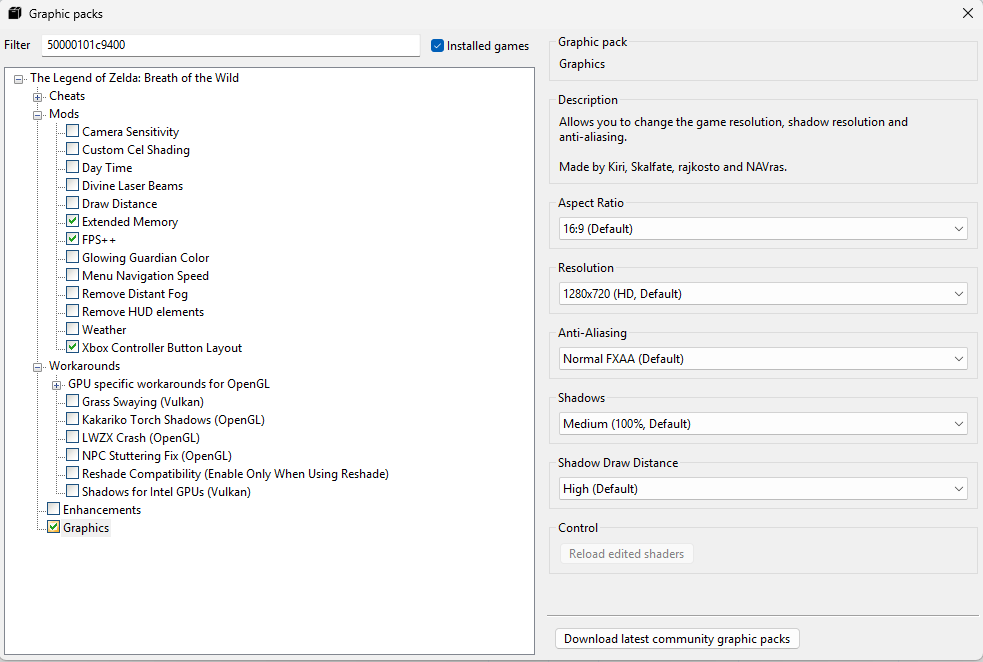The height and width of the screenshot is (662, 983).
Task: Enable the Camera Sensitivity mod checkbox
Action: click(73, 131)
